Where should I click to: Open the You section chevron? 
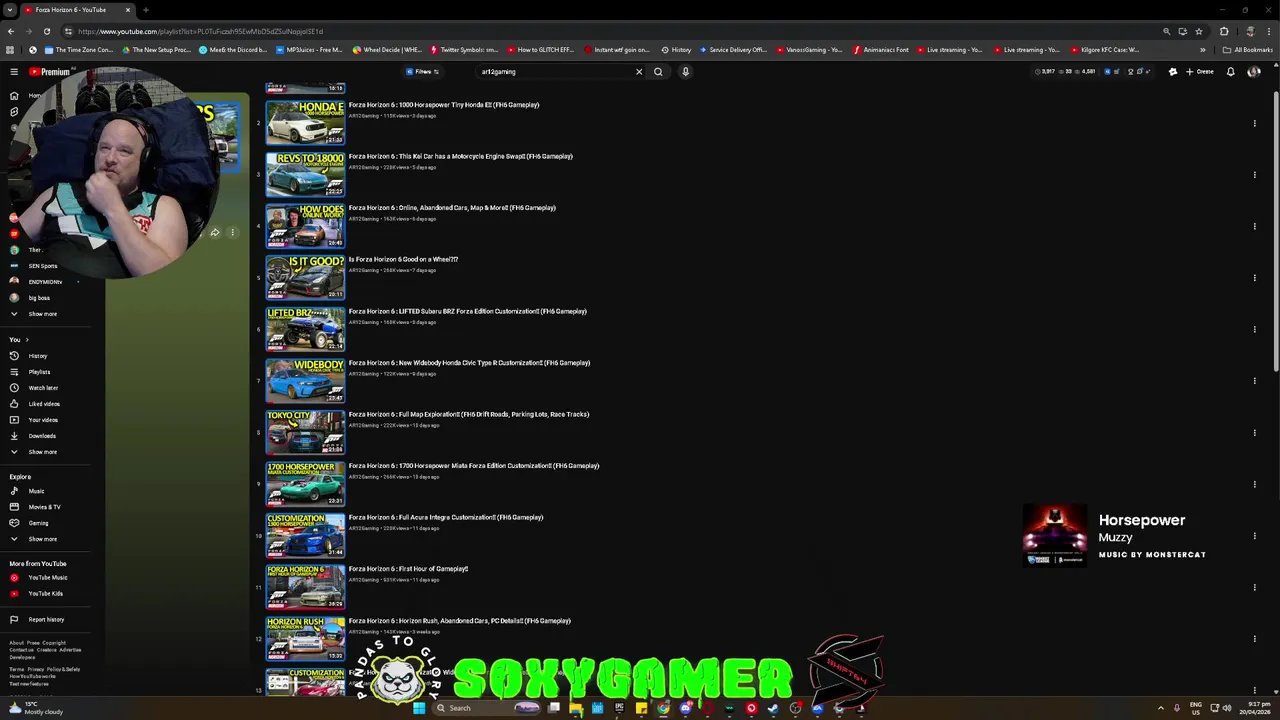click(x=27, y=340)
